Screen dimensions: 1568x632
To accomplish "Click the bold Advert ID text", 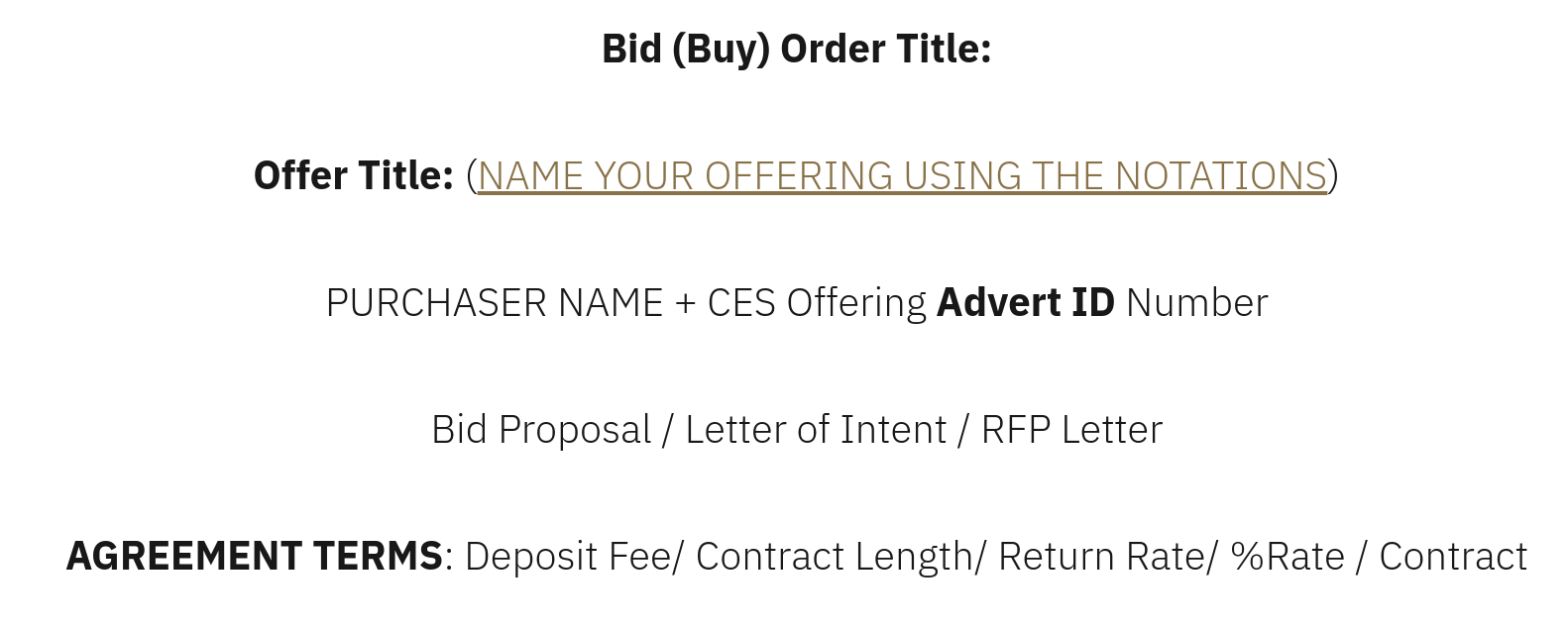I will click(1025, 303).
